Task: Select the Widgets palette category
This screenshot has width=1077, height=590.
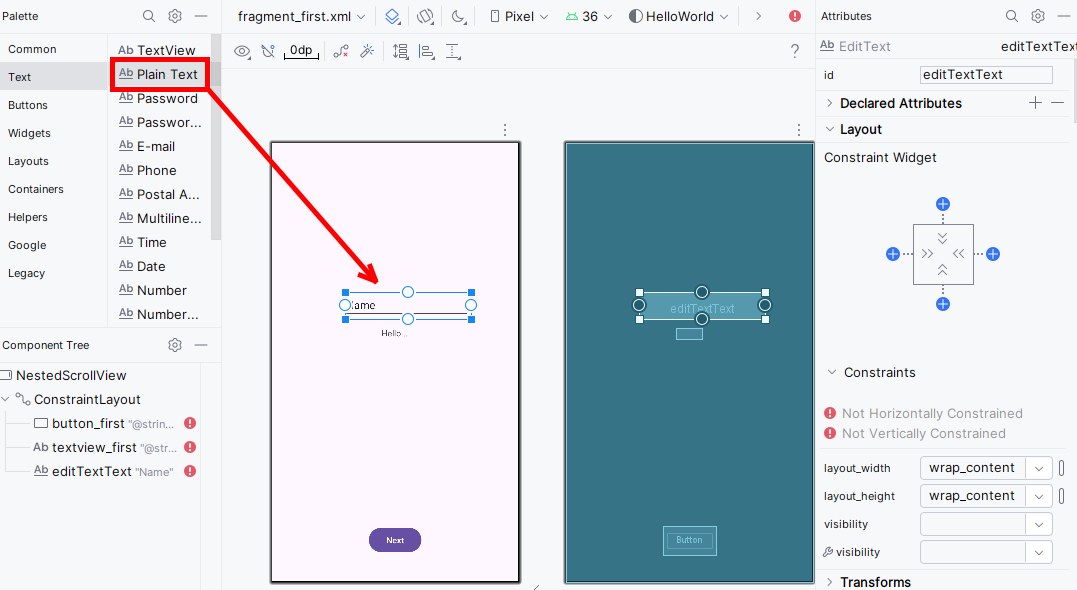Action: [29, 133]
